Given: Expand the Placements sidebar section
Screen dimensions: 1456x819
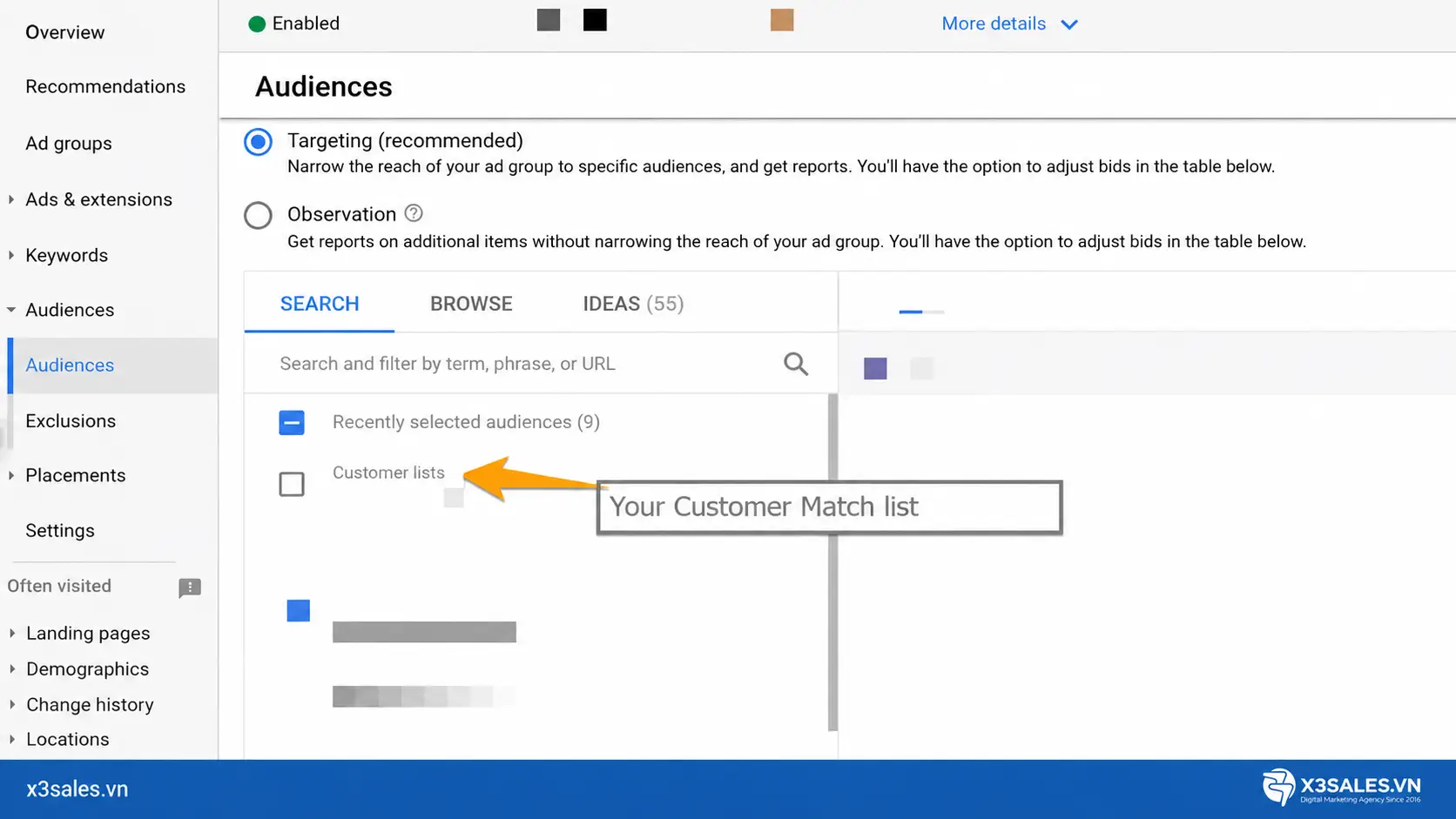Looking at the screenshot, I should point(11,475).
